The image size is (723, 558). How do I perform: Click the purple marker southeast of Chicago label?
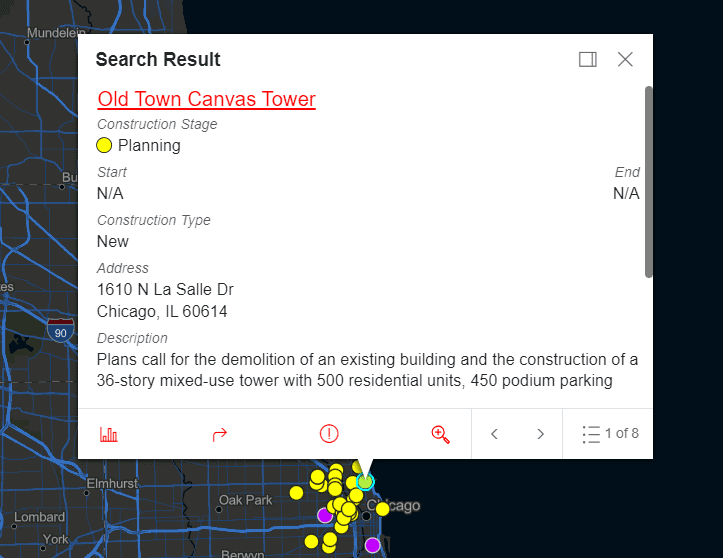coord(373,545)
